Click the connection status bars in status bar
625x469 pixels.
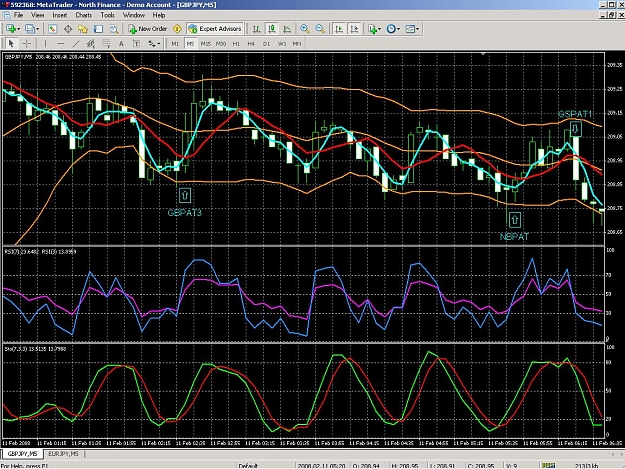[x=549, y=465]
